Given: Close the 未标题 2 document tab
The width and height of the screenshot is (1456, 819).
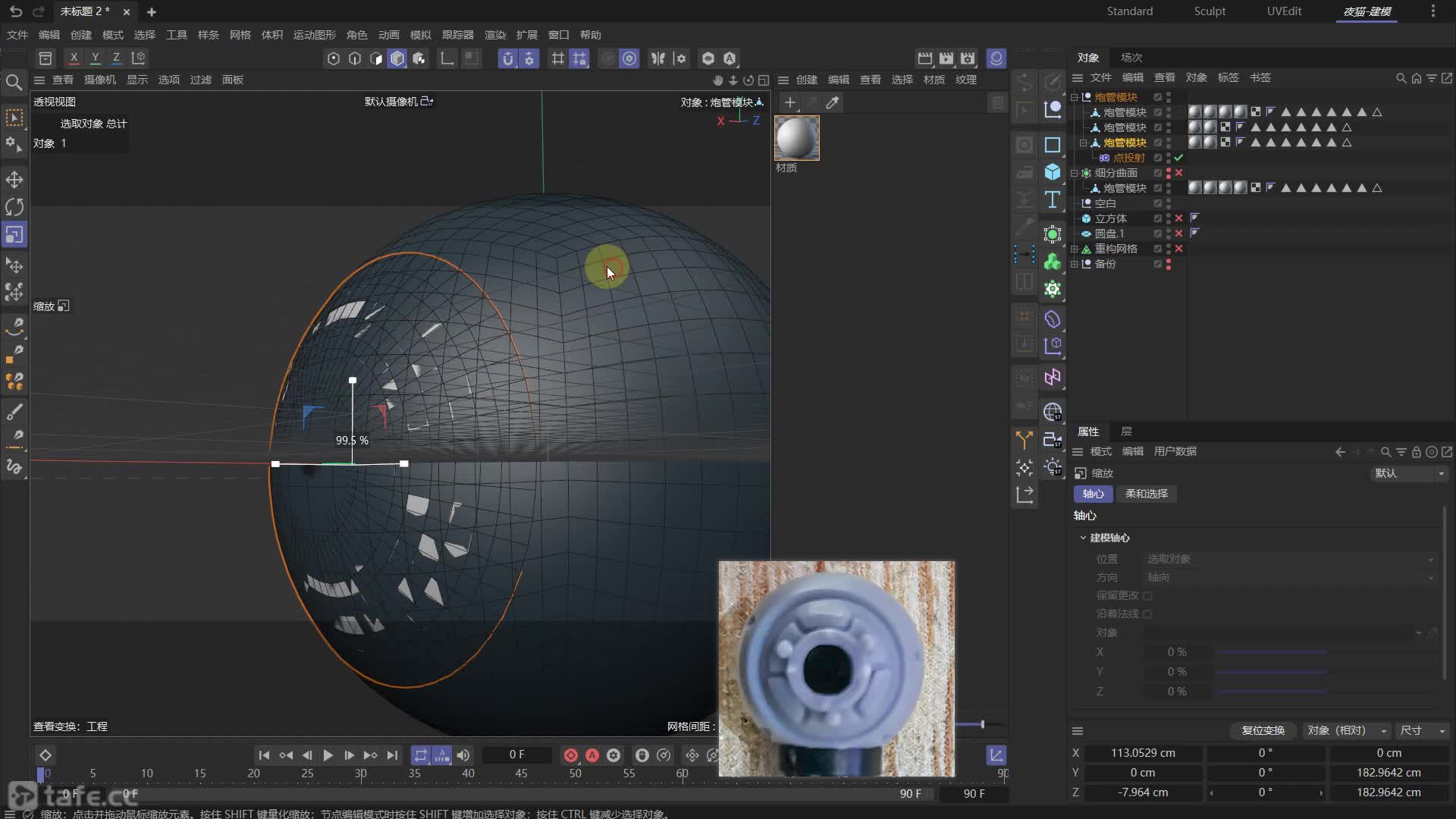Looking at the screenshot, I should (127, 11).
